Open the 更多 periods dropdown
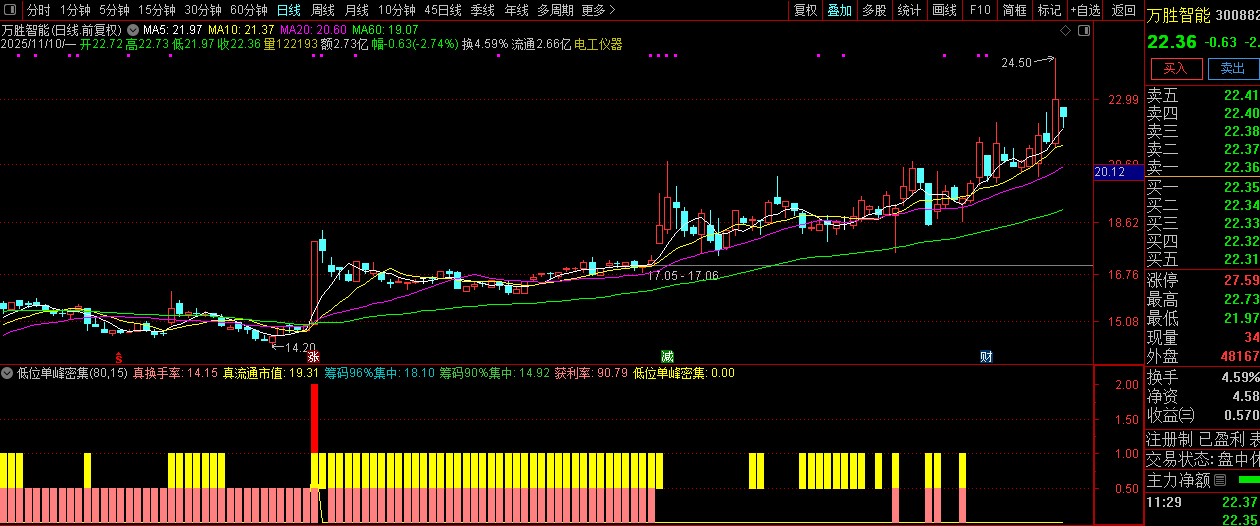This screenshot has width=1260, height=526. (x=598, y=10)
